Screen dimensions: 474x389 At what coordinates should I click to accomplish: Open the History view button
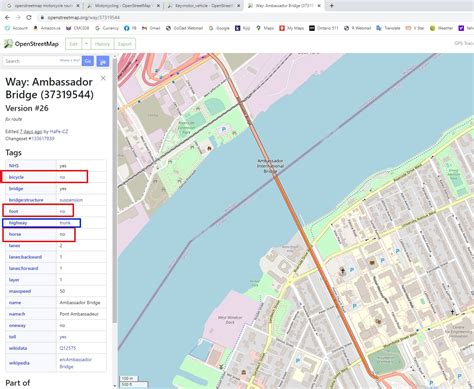point(102,44)
